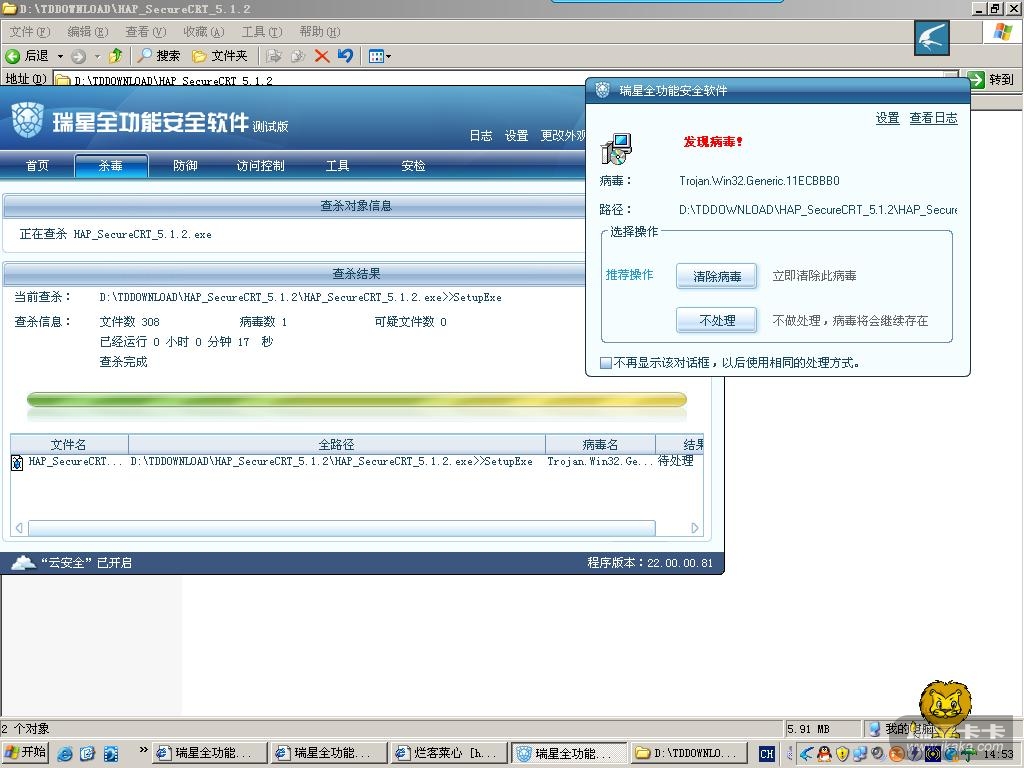Click the QQ penguin tray icon
The height and width of the screenshot is (768, 1024).
(824, 754)
